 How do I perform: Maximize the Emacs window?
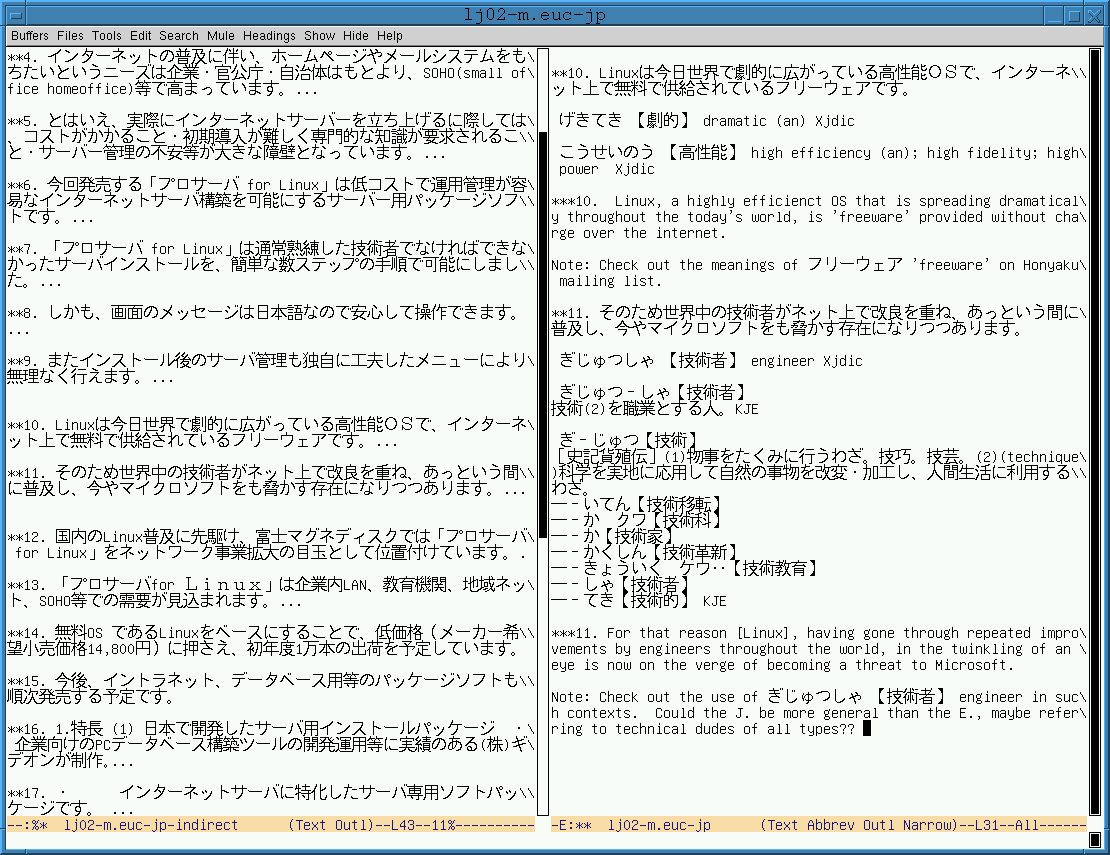1073,15
